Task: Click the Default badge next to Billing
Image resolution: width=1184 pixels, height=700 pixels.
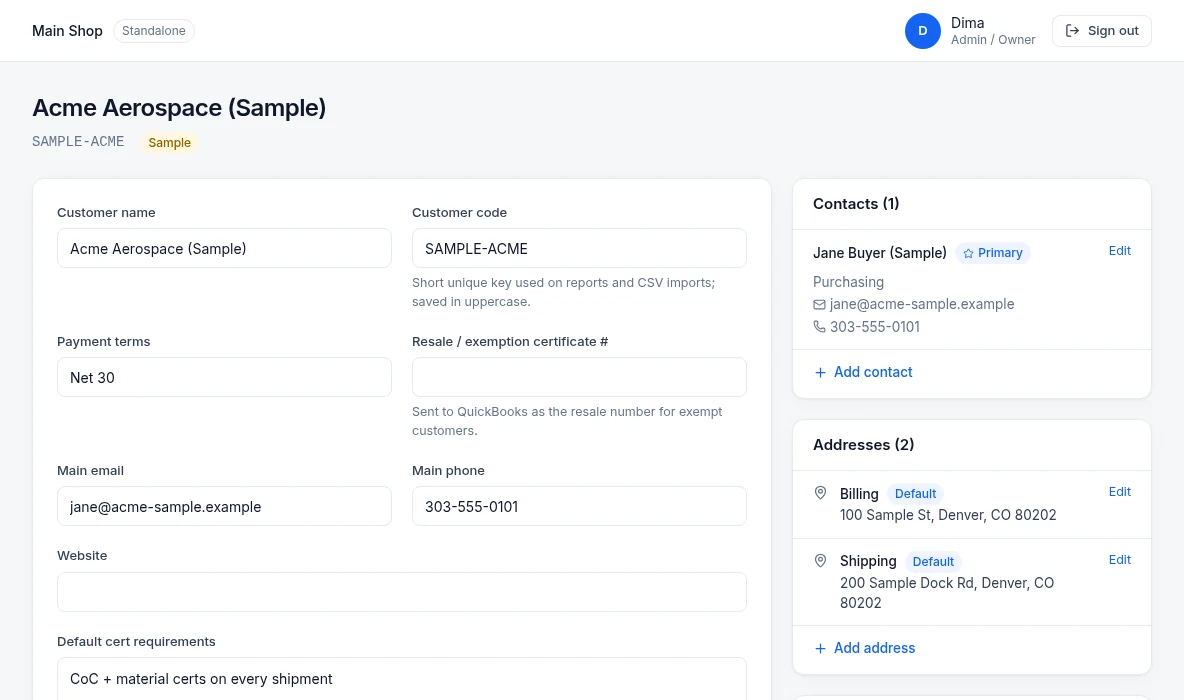Action: tap(915, 494)
